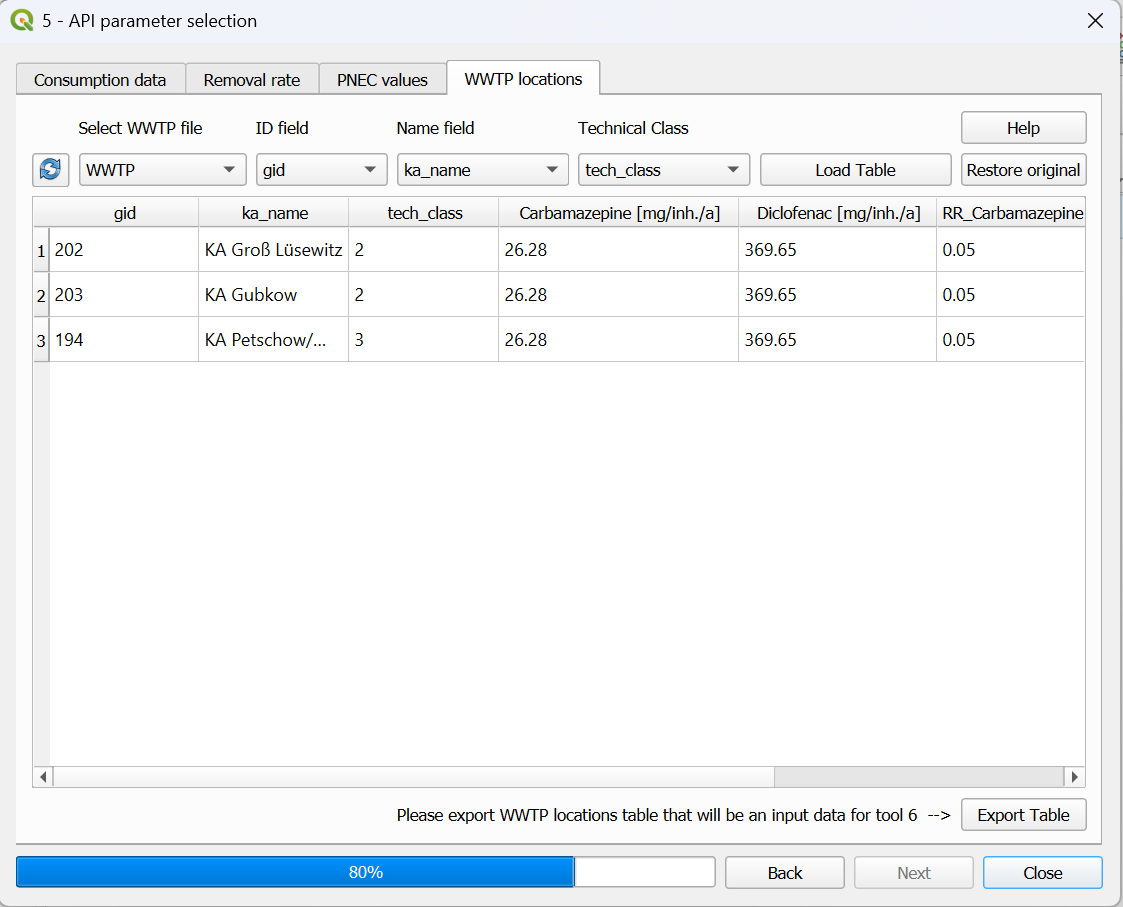Open the Select WWTP file dropdown
The height and width of the screenshot is (907, 1123).
163,170
